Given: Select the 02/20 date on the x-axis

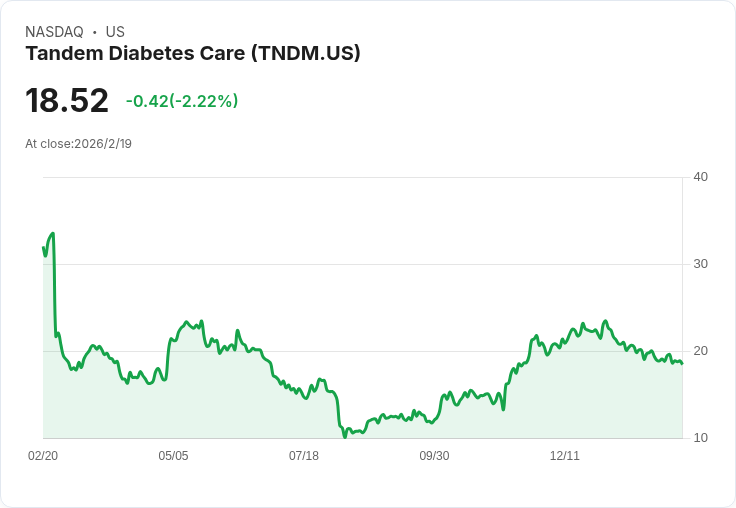Looking at the screenshot, I should 43,456.
